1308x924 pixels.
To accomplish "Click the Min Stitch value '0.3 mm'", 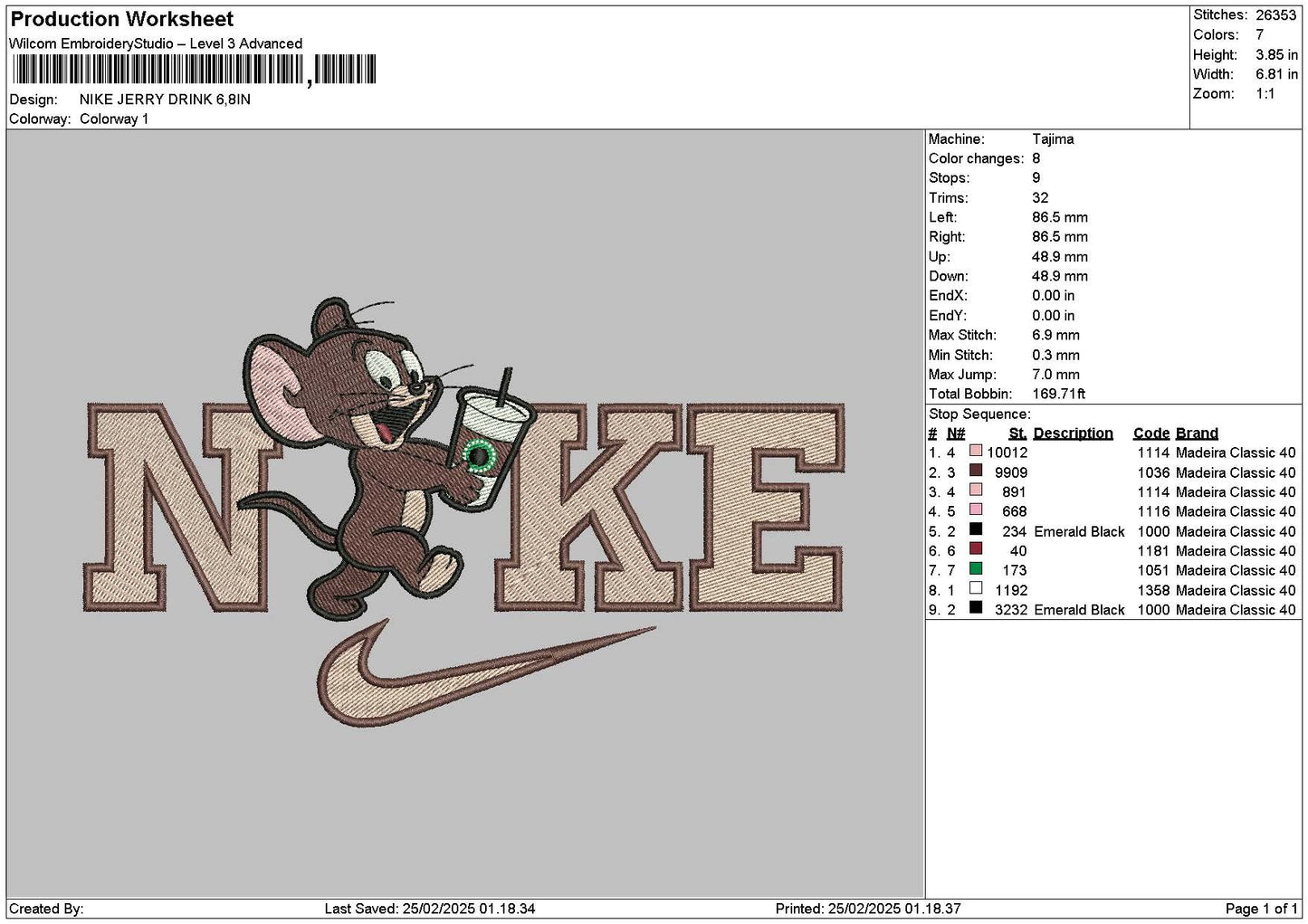I will coord(1055,355).
